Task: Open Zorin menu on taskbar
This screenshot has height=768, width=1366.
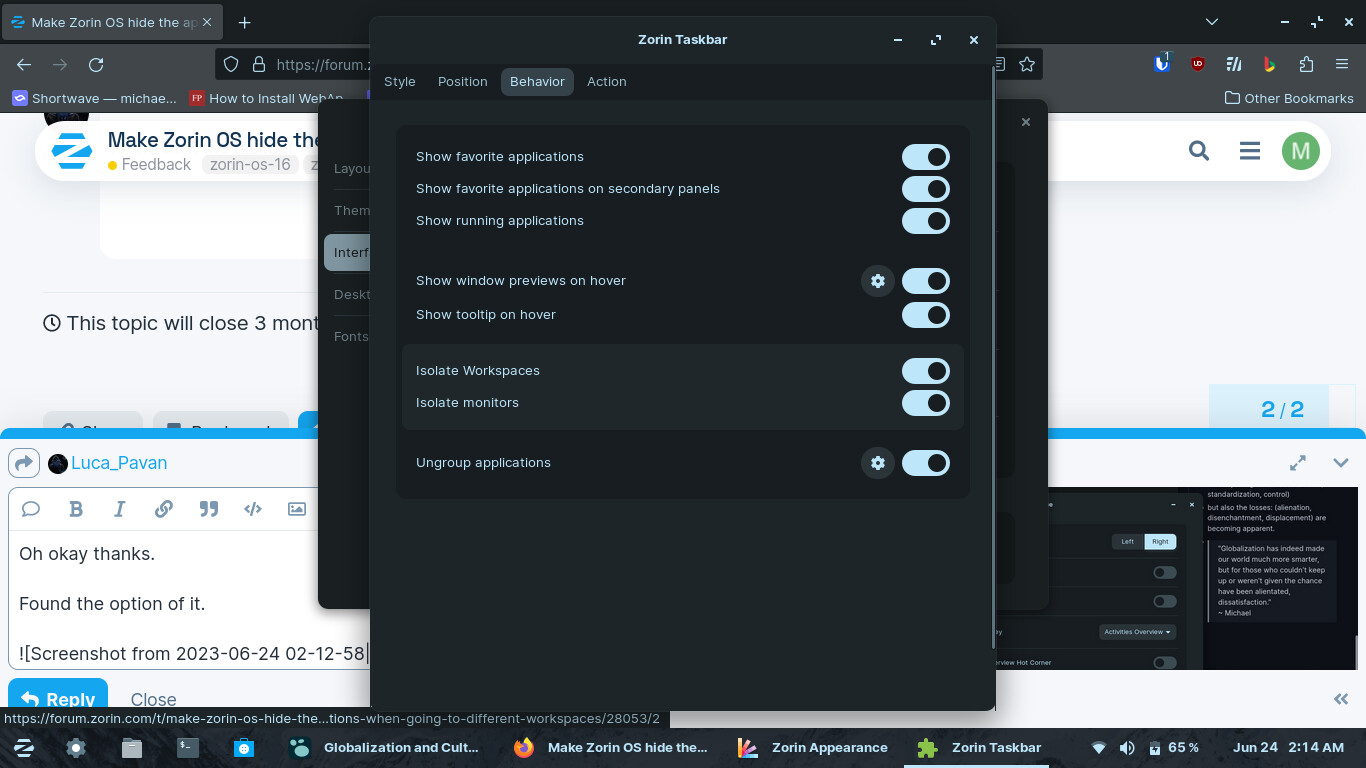Action: [x=23, y=747]
